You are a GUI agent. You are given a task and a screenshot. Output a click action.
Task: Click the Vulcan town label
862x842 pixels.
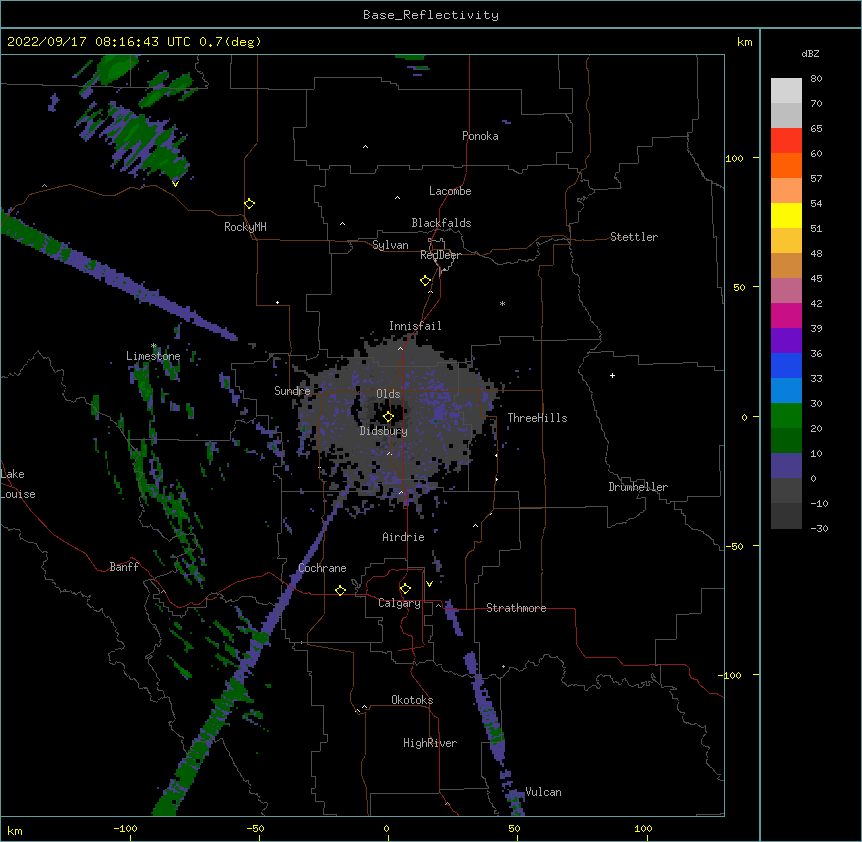[x=543, y=792]
